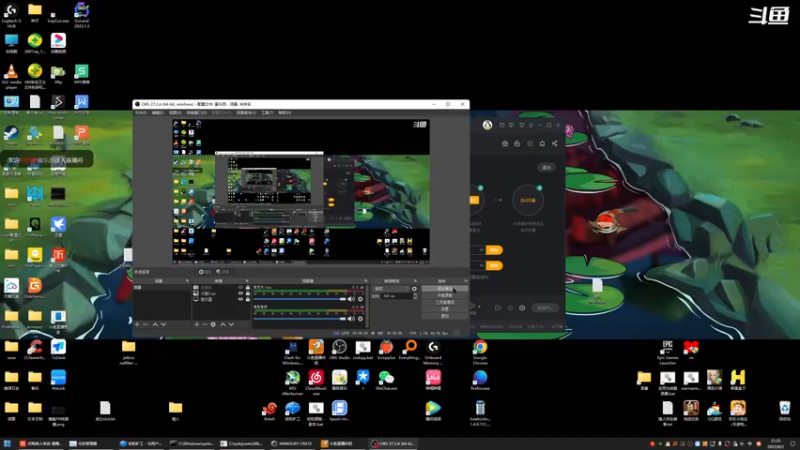Open third menu in OBS menu bar
The height and width of the screenshot is (450, 800).
click(175, 113)
